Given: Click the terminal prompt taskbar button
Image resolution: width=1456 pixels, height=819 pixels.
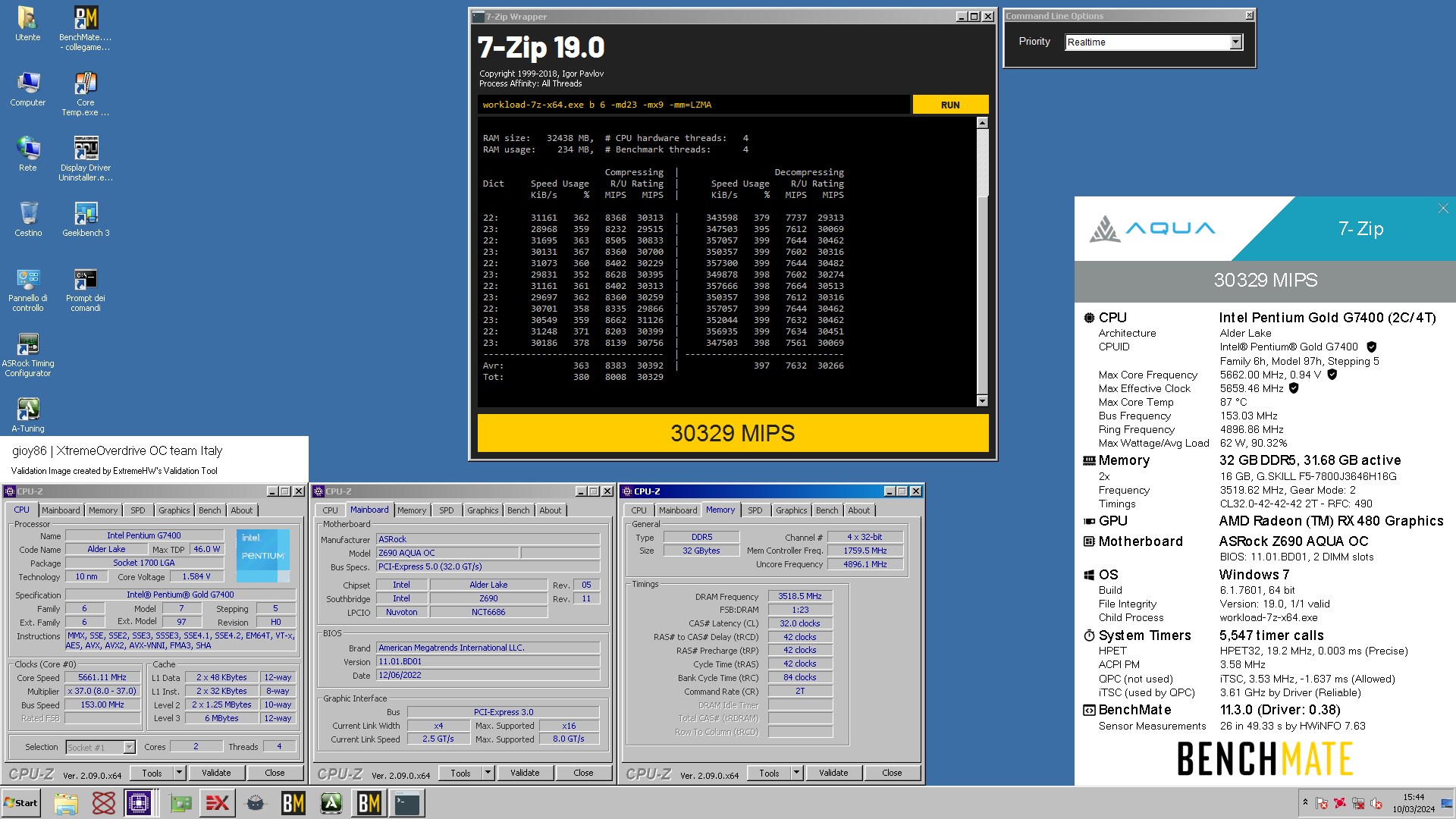Looking at the screenshot, I should pyautogui.click(x=407, y=803).
